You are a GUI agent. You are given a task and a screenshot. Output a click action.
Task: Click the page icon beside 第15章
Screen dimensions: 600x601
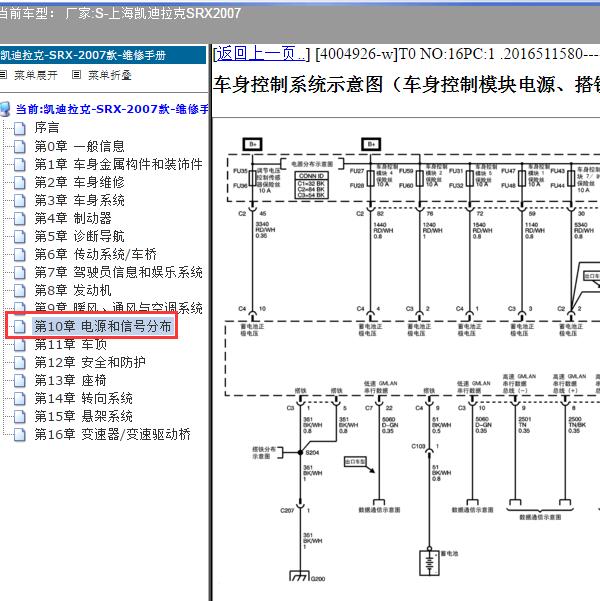coord(20,417)
